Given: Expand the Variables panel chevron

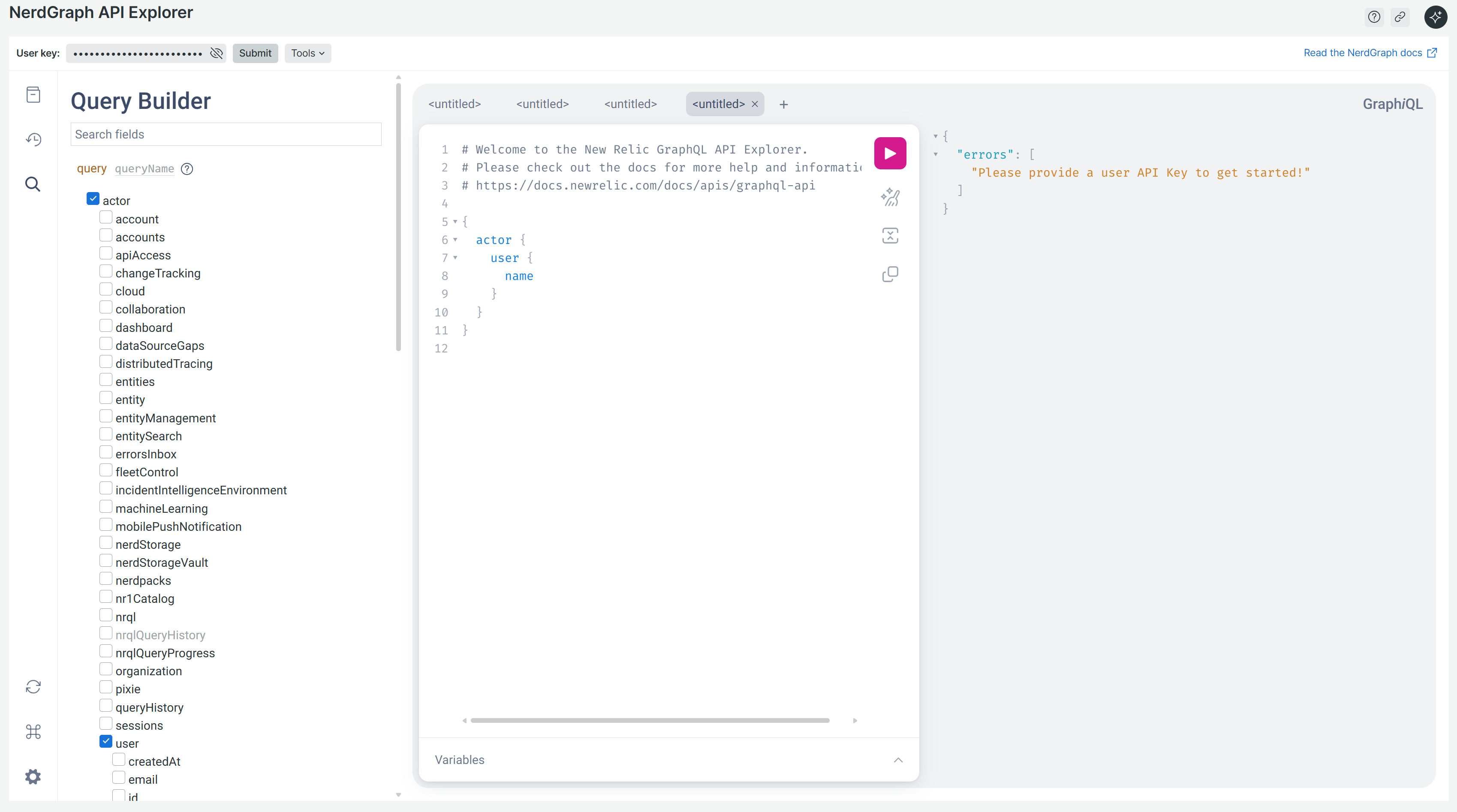Looking at the screenshot, I should point(897,760).
